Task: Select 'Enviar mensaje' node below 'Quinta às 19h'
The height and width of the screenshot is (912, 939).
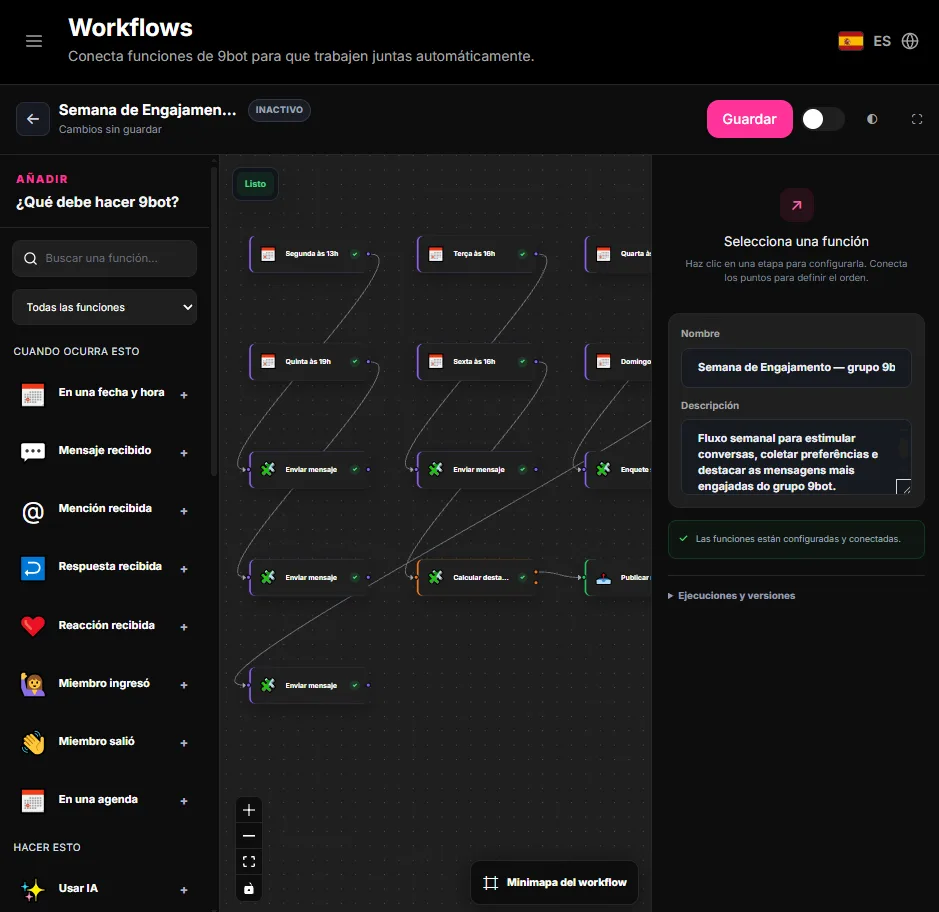Action: 309,469
